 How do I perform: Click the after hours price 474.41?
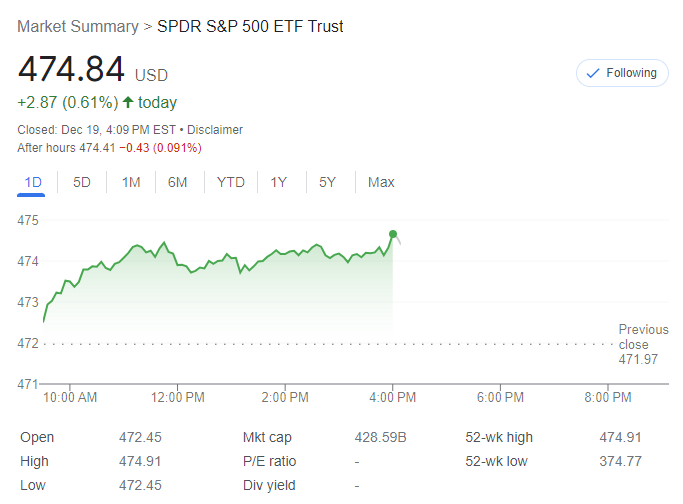97,148
